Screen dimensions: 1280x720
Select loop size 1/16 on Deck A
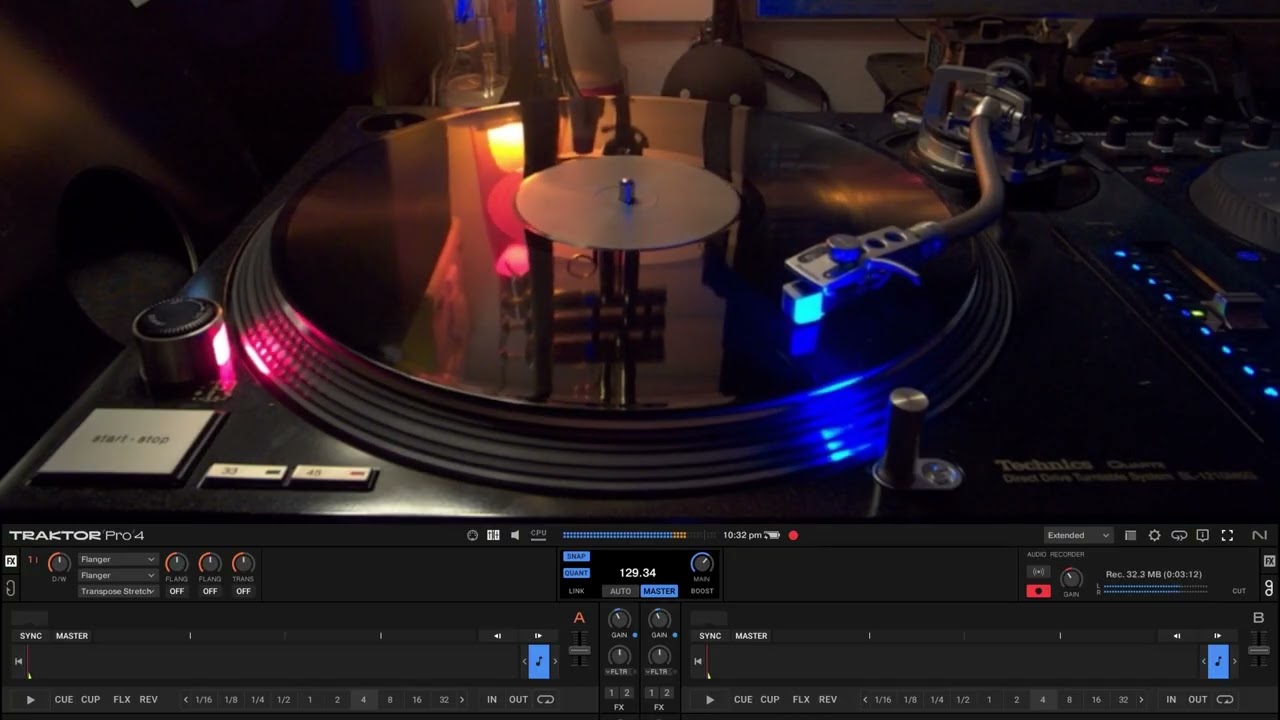click(204, 700)
